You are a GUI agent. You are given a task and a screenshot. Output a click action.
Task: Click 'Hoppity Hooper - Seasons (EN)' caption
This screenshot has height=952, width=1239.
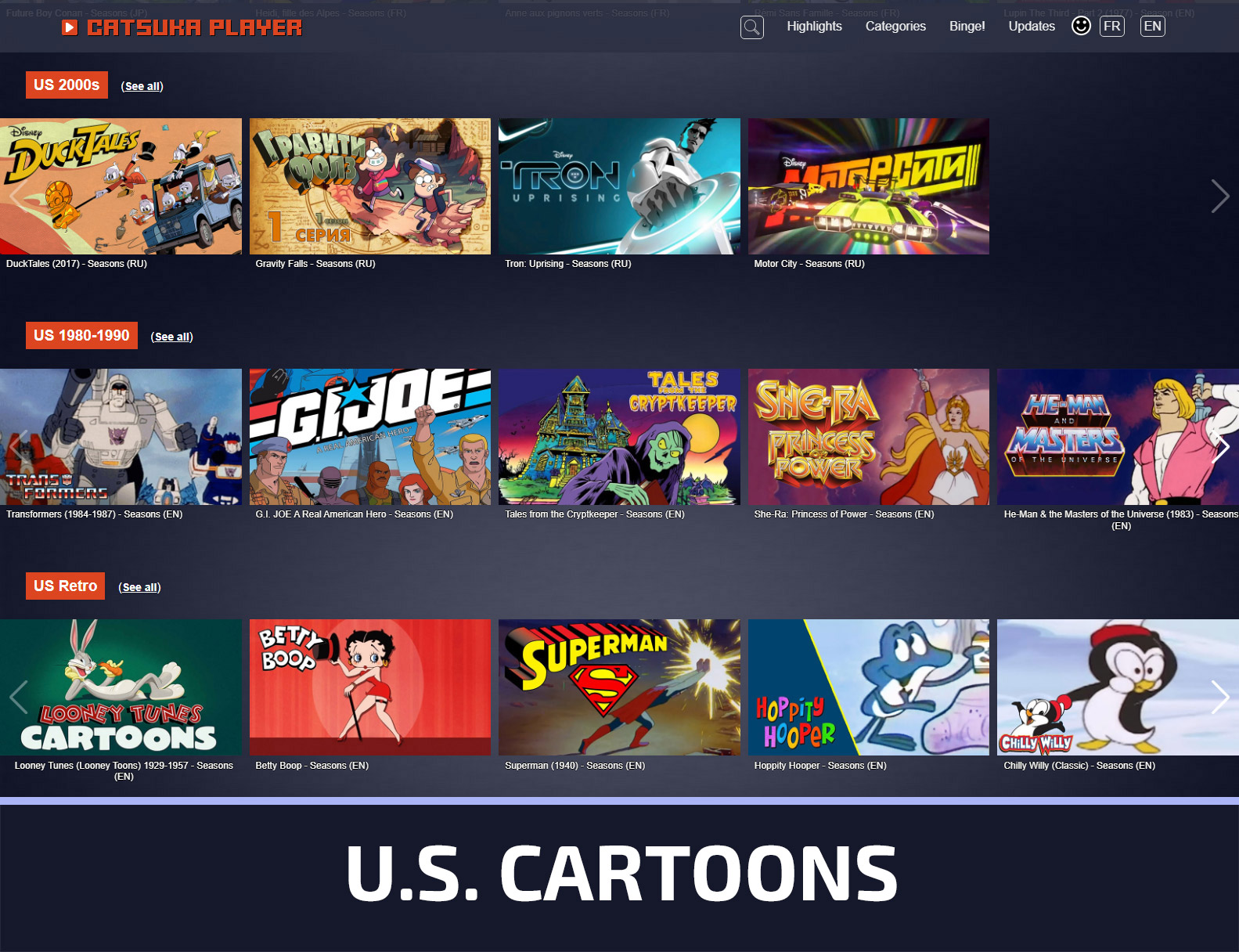(x=820, y=766)
